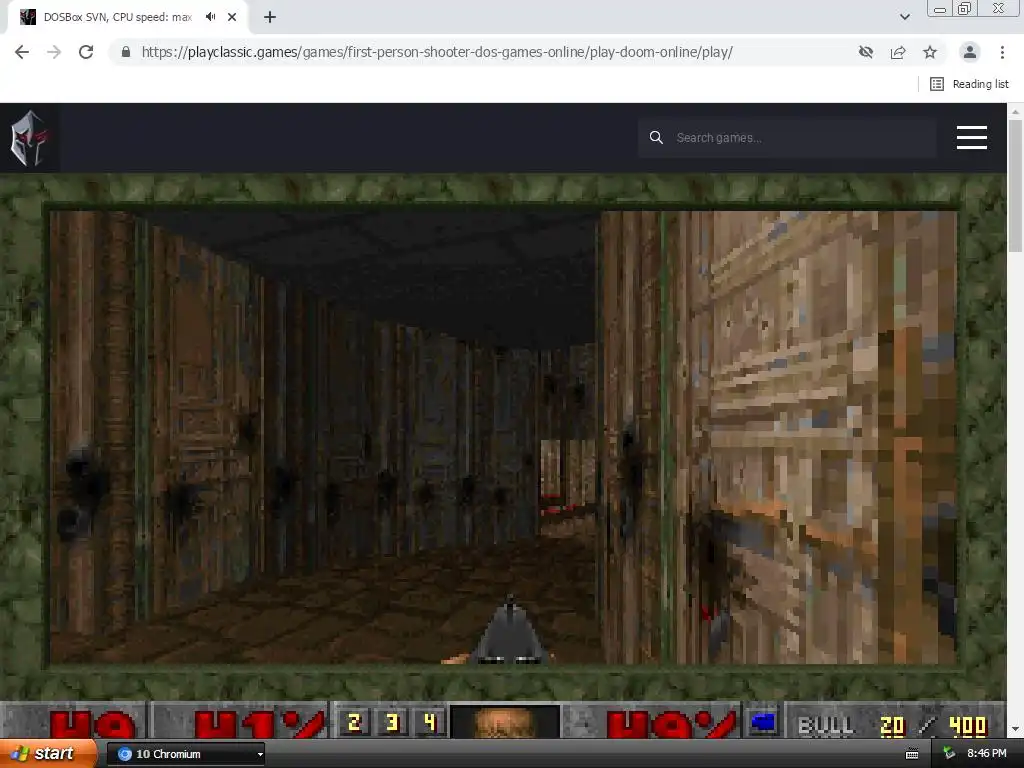The image size is (1024, 768).
Task: Click the BULL ammo count row
Action: [x=893, y=725]
